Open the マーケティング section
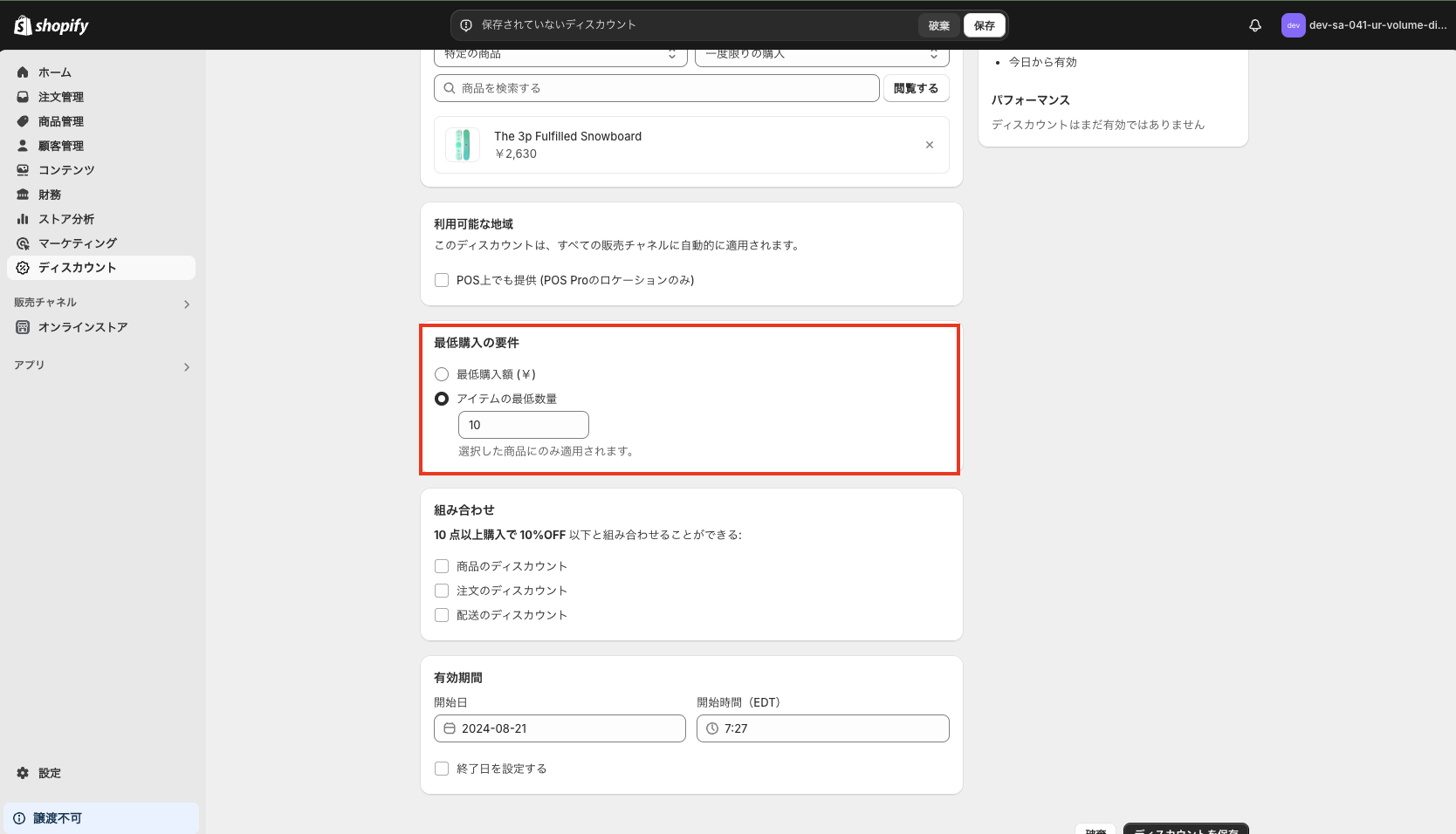Image resolution: width=1456 pixels, height=834 pixels. point(77,243)
